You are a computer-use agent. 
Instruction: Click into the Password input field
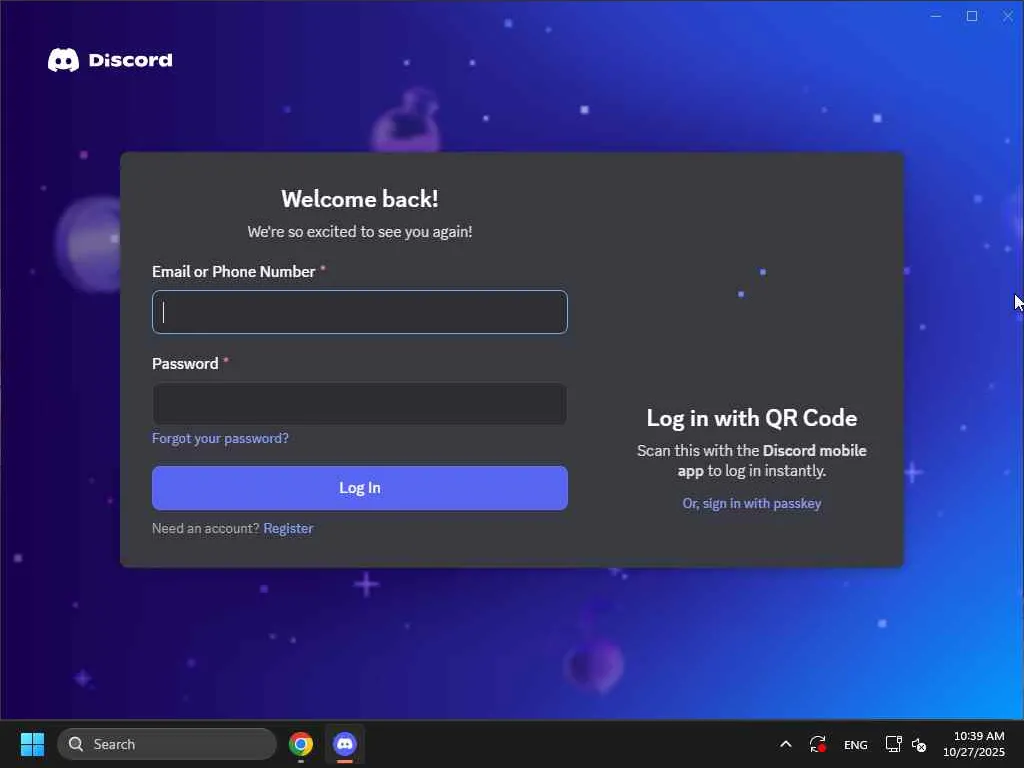(x=360, y=404)
